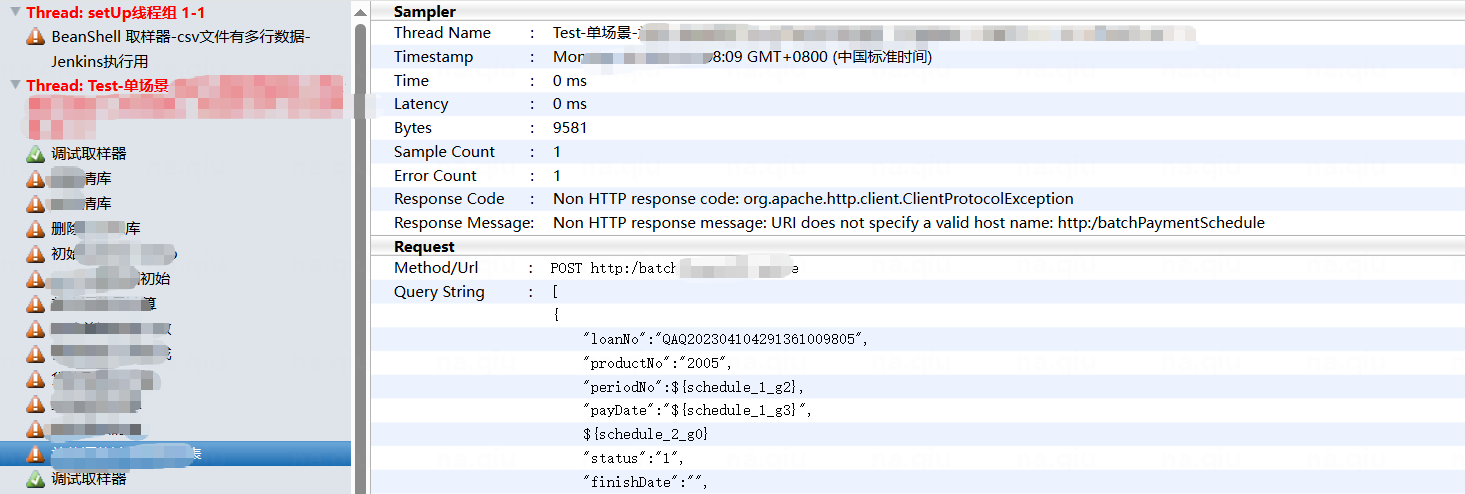Select the first 调试取样器 under Test thread
The height and width of the screenshot is (494, 1465).
pyautogui.click(x=89, y=154)
